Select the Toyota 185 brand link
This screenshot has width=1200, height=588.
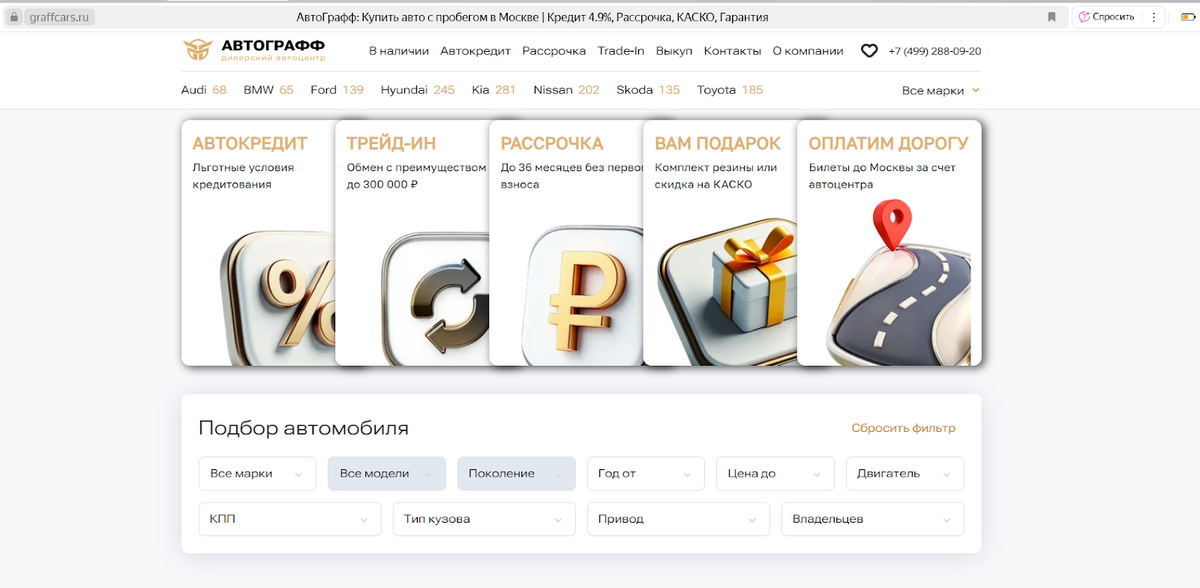(730, 90)
